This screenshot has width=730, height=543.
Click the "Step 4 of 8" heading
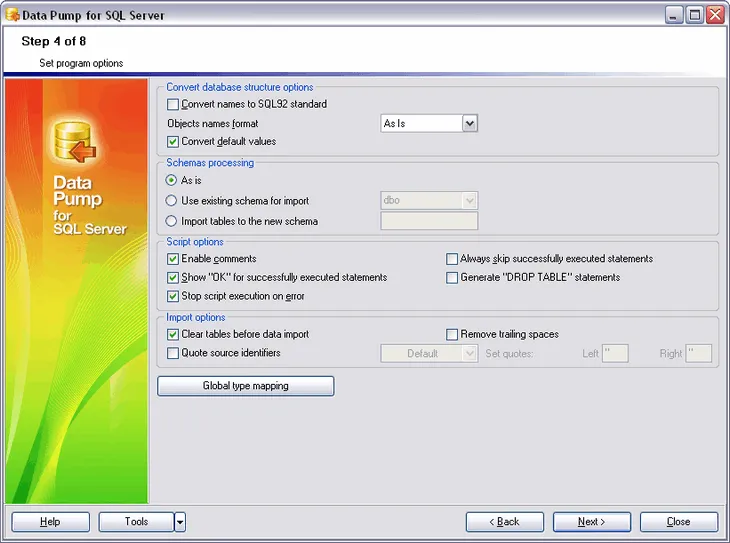coord(54,41)
